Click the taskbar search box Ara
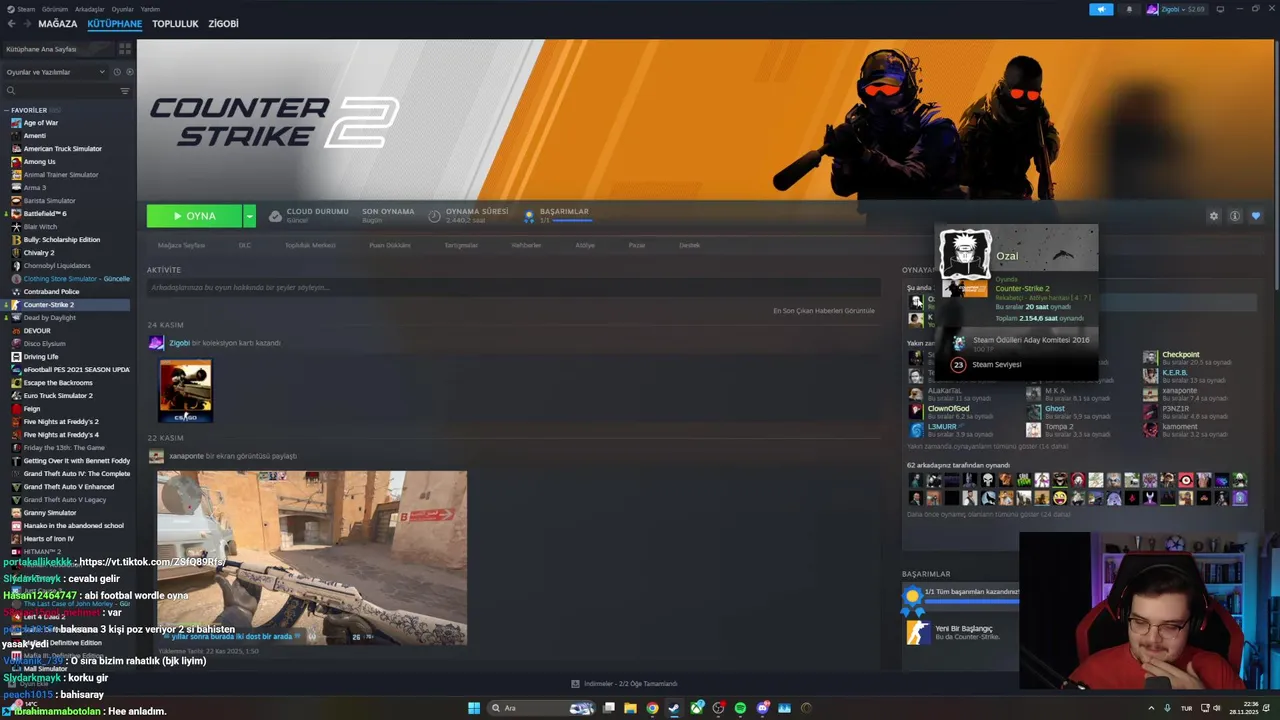The image size is (1280, 720). point(543,708)
